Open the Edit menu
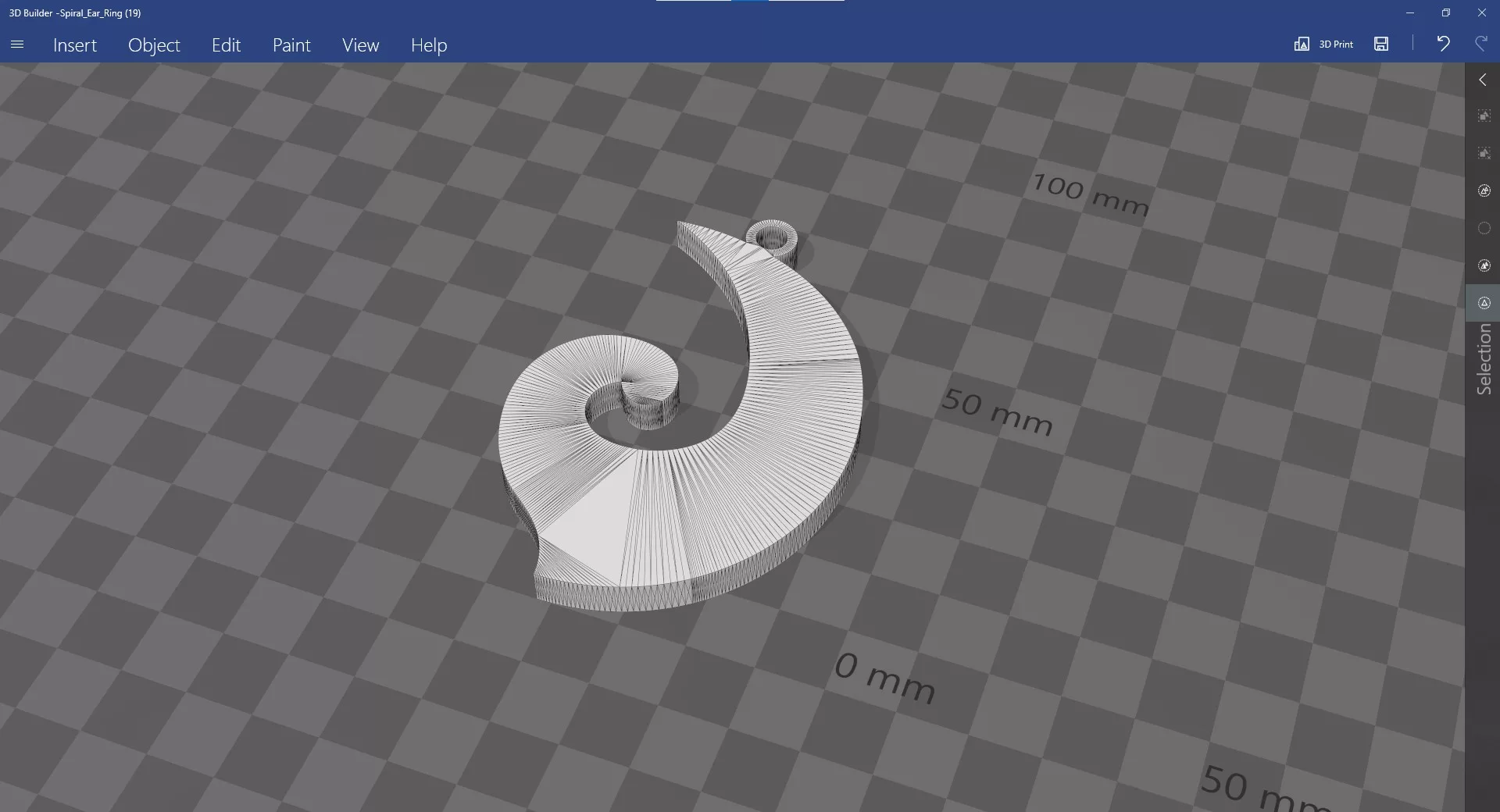This screenshot has width=1500, height=812. [x=226, y=45]
